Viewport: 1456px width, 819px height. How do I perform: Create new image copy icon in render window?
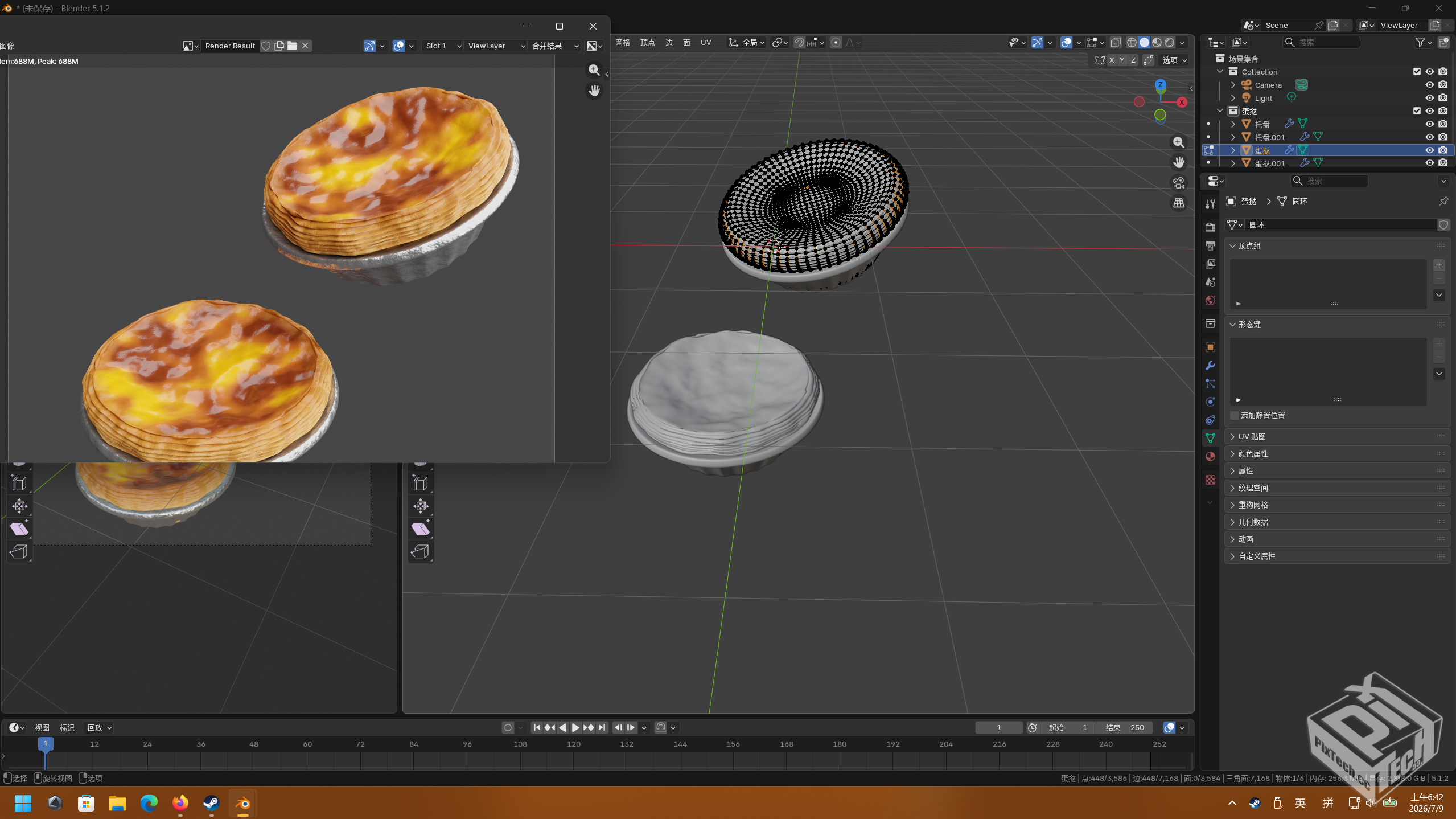tap(279, 46)
